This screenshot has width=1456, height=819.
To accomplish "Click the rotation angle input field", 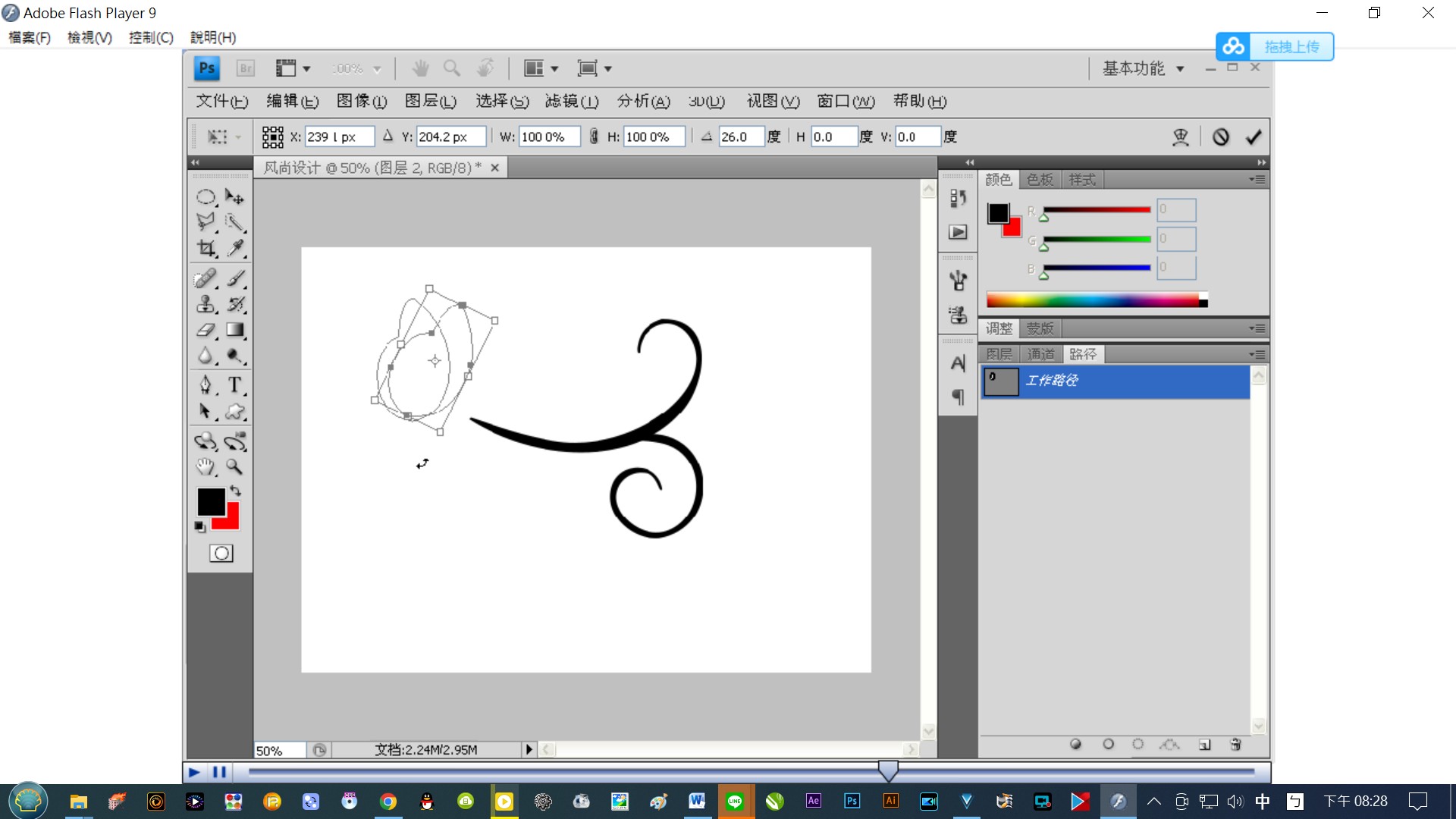I will click(740, 137).
